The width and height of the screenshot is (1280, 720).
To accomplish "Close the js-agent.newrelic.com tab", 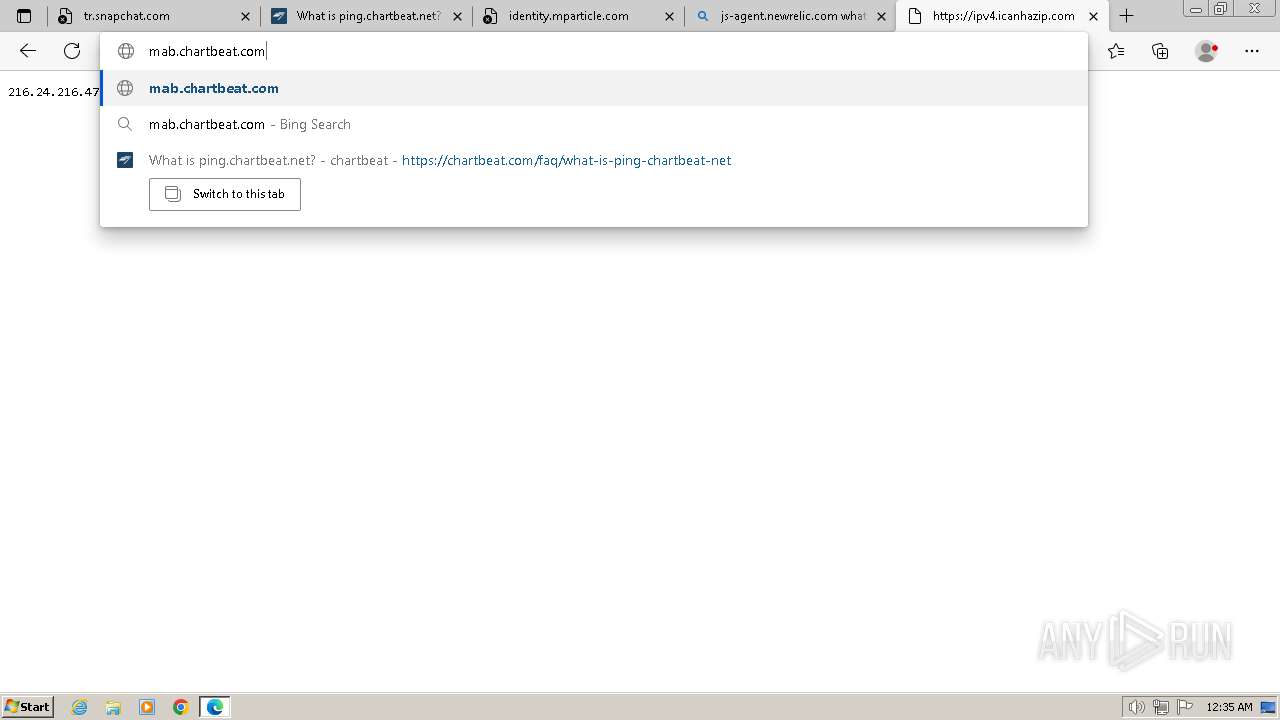I will point(882,16).
